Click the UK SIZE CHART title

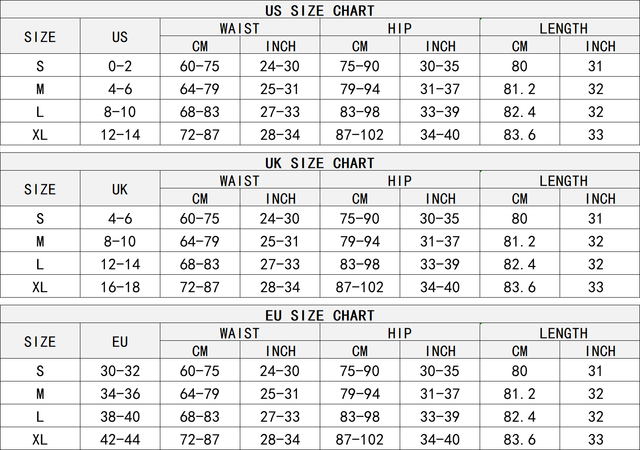click(x=320, y=162)
